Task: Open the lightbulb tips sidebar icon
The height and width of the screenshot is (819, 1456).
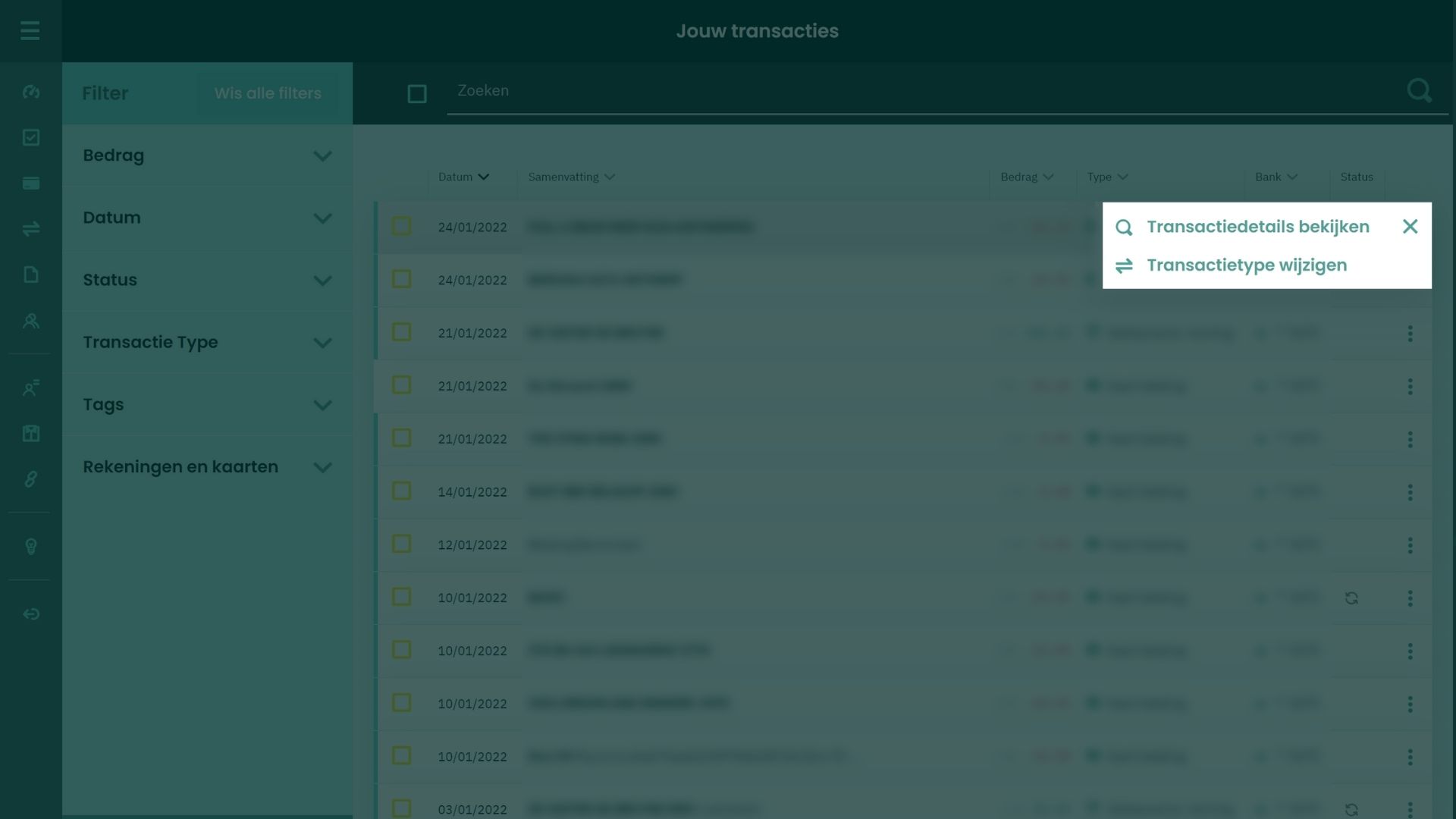Action: tap(31, 546)
